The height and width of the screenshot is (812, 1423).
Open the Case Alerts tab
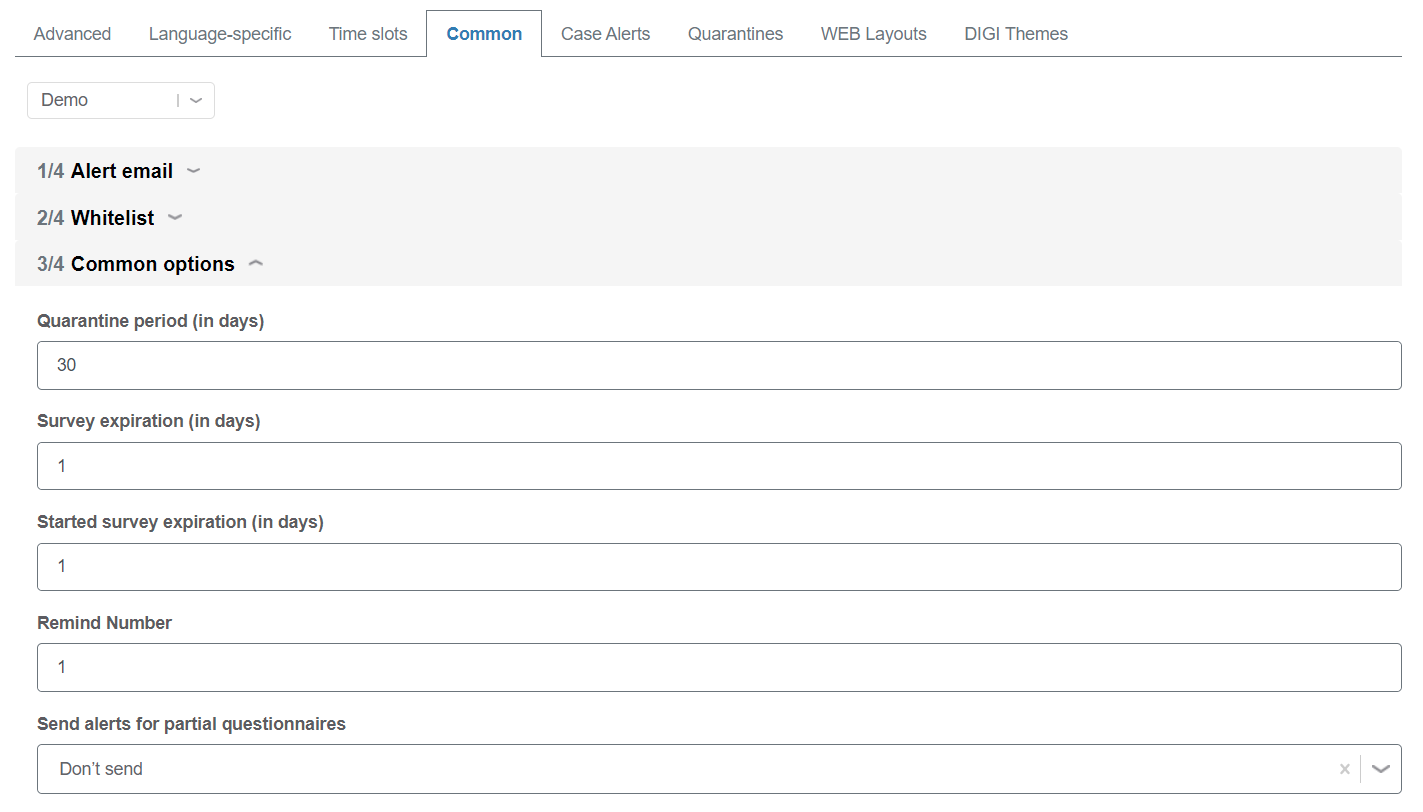605,34
